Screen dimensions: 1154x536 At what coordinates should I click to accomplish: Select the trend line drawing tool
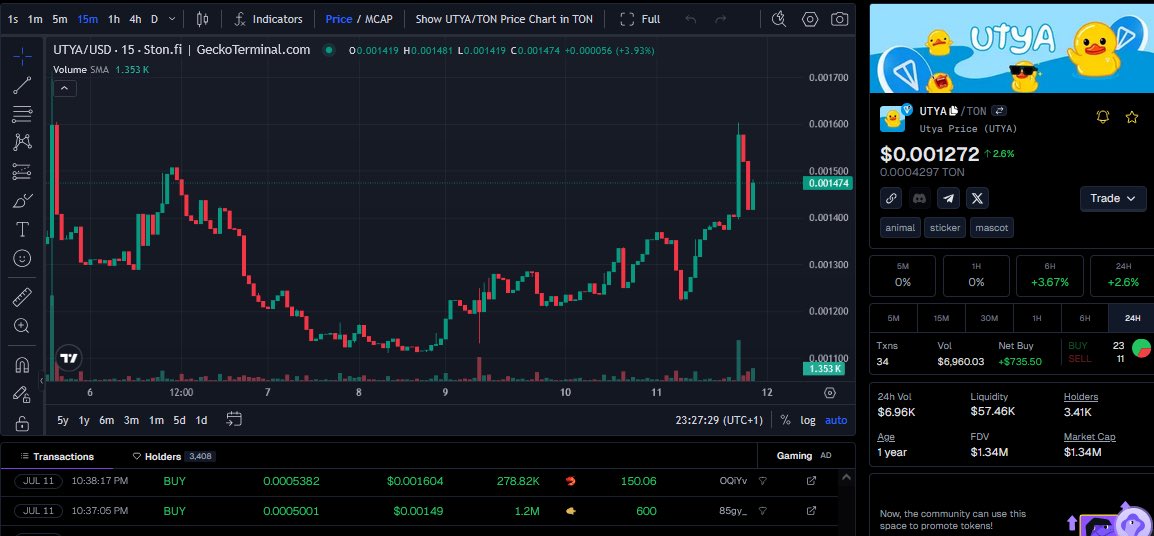[22, 85]
